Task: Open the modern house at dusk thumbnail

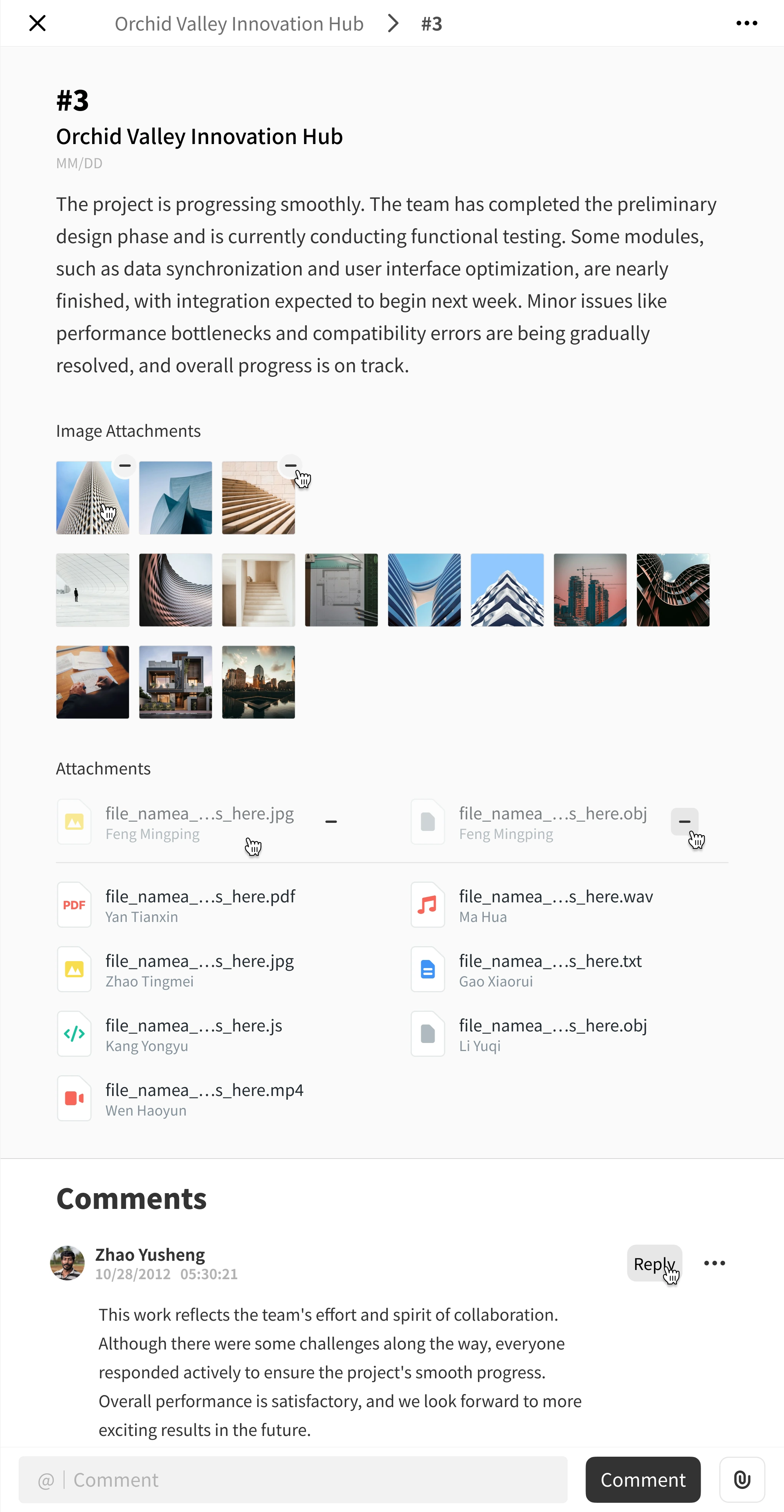Action: click(175, 682)
